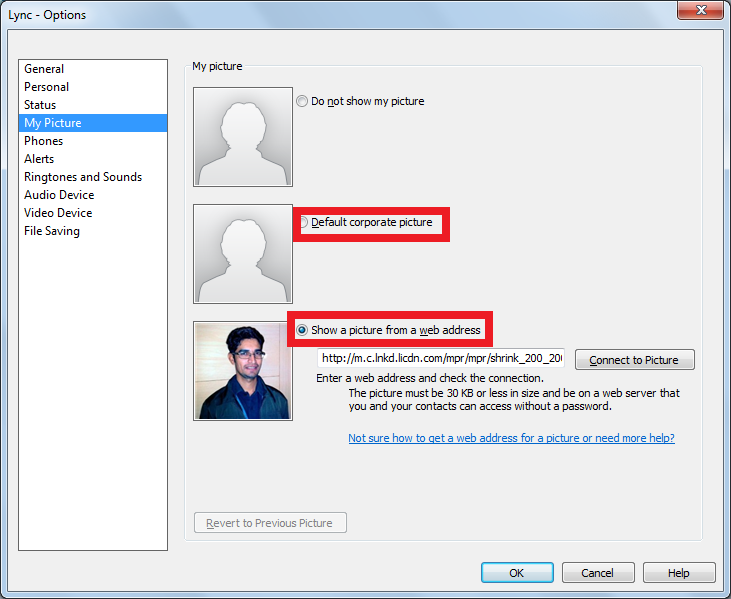Open the Status options page
731x599 pixels.
click(x=93, y=105)
